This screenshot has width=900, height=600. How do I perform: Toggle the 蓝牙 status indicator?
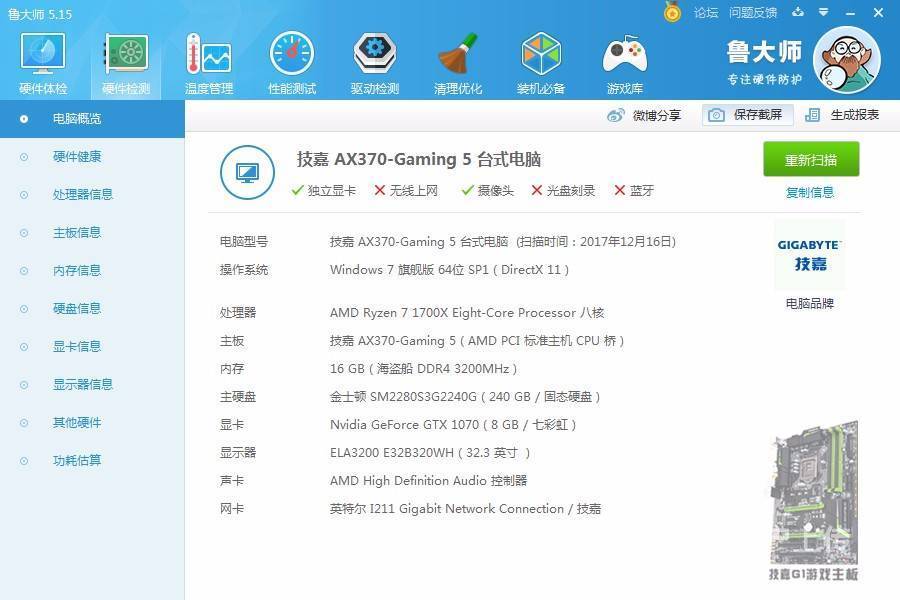pos(621,188)
